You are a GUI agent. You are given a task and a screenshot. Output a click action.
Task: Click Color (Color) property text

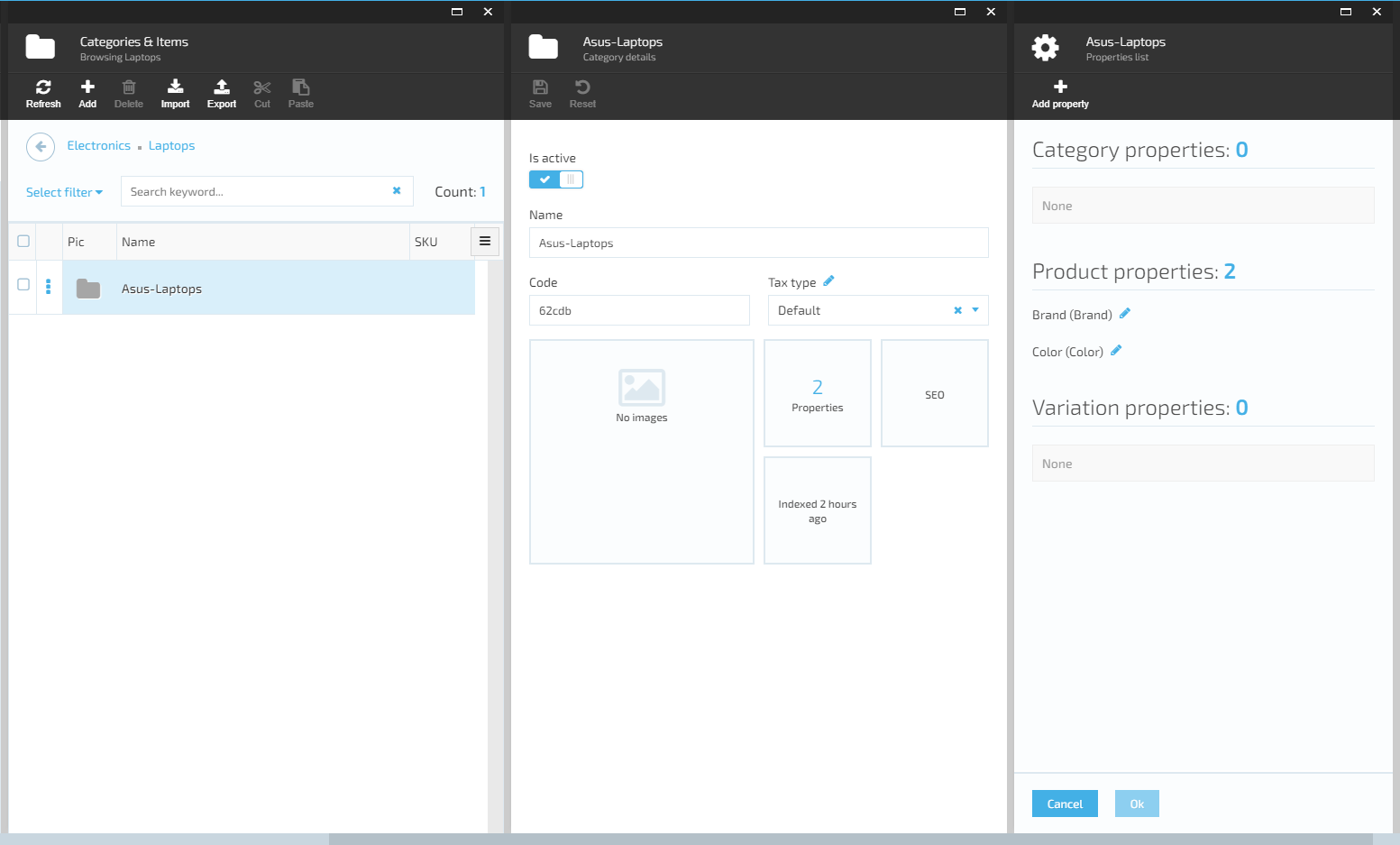click(1067, 352)
